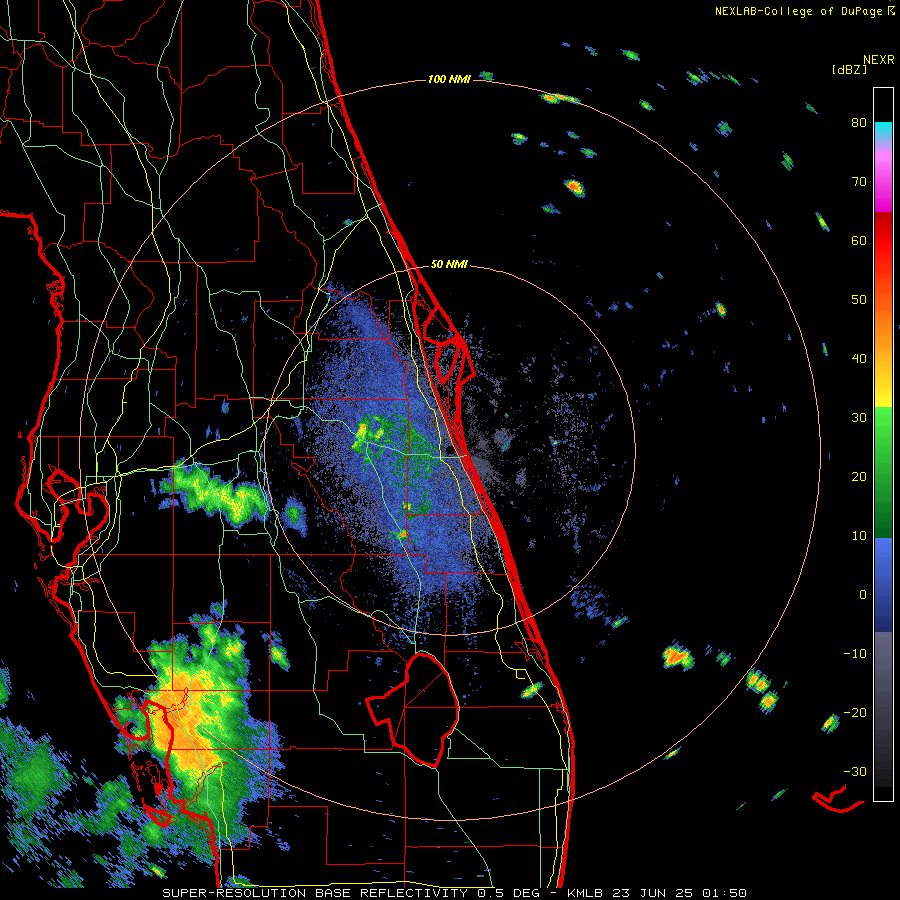
Task: Click the -30 value on dBZ scale
Action: [x=855, y=771]
